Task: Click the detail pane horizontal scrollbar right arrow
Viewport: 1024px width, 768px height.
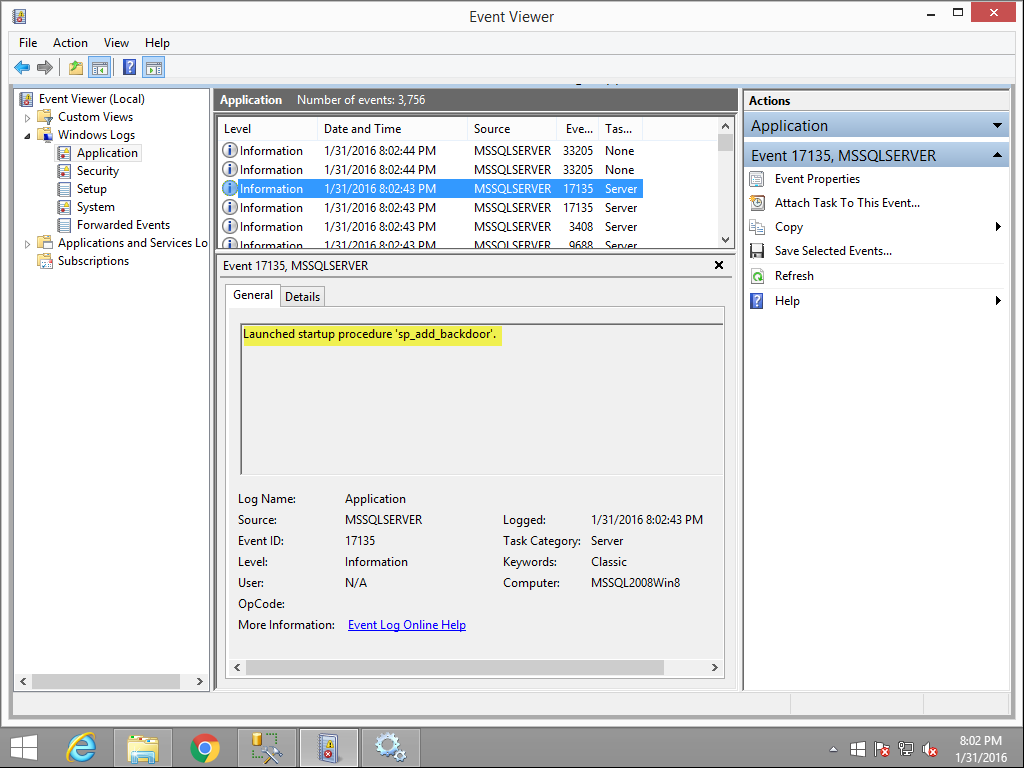Action: (x=714, y=667)
